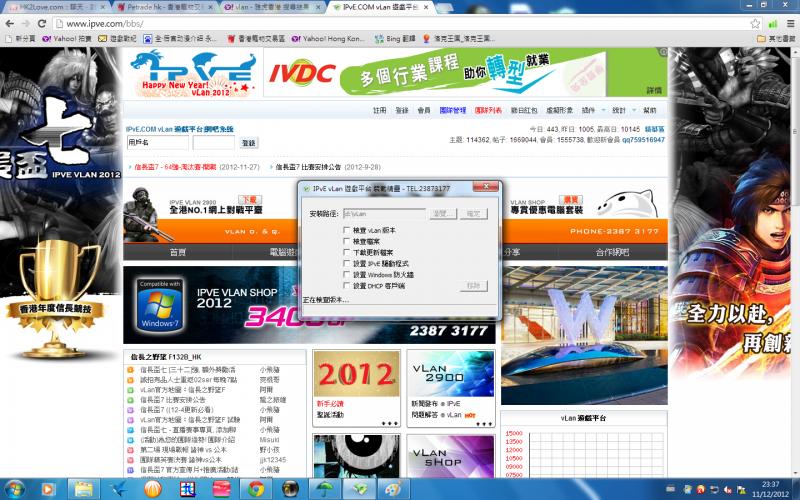The height and width of the screenshot is (500, 800).
Task: Click the 下載 button on vLan 2900 banner
Action: (x=250, y=200)
